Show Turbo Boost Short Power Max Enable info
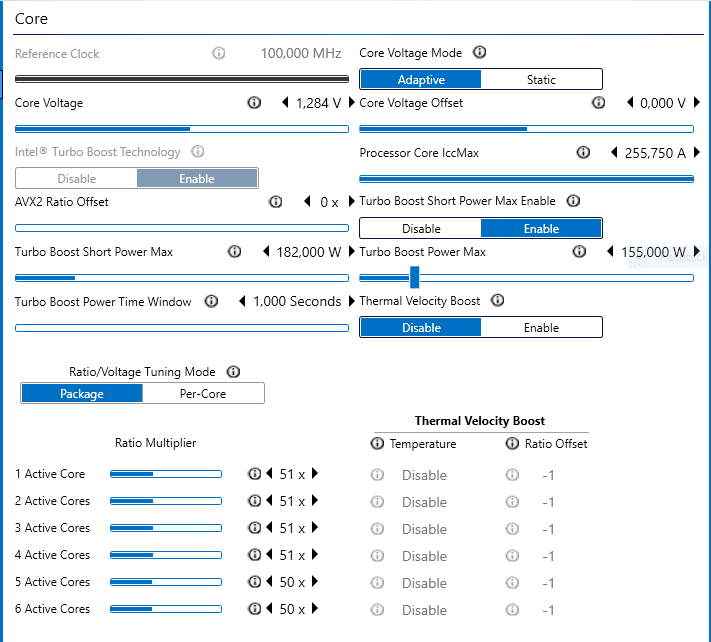 (574, 201)
